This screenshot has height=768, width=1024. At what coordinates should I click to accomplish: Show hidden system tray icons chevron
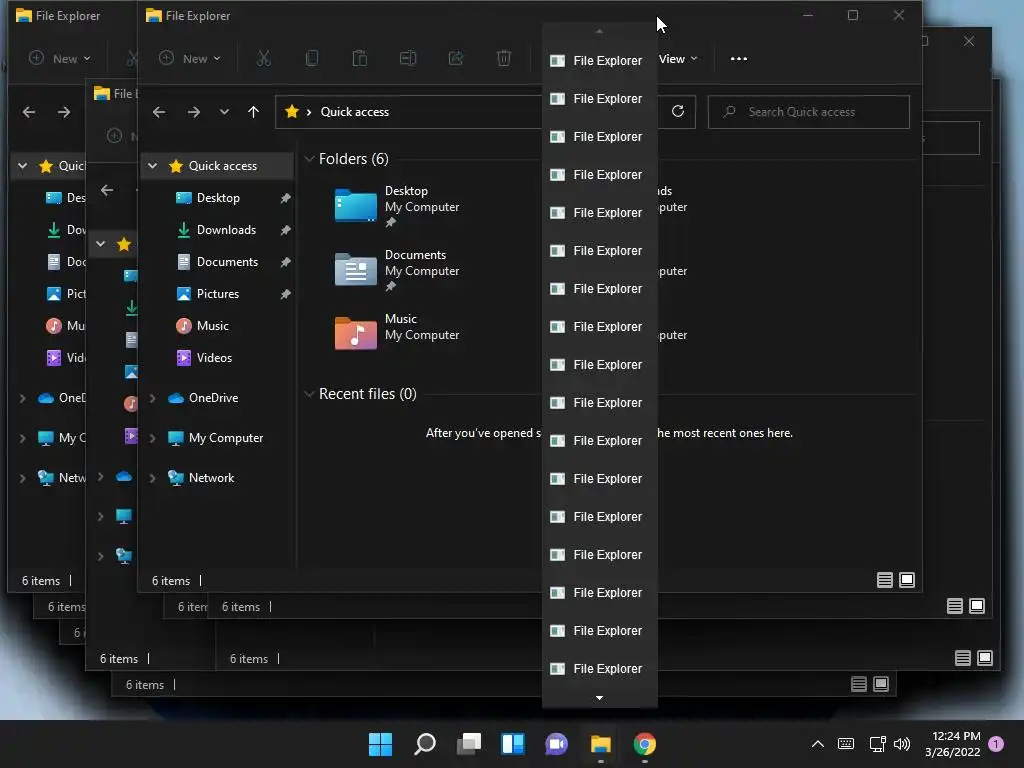[x=818, y=744]
